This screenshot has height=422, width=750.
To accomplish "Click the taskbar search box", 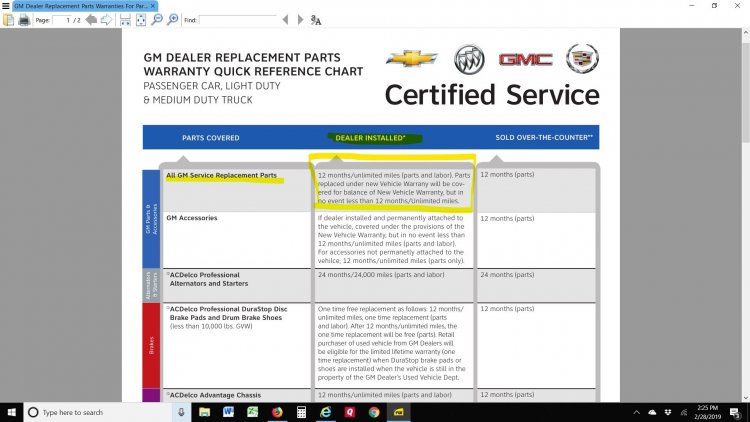I will tap(98, 412).
